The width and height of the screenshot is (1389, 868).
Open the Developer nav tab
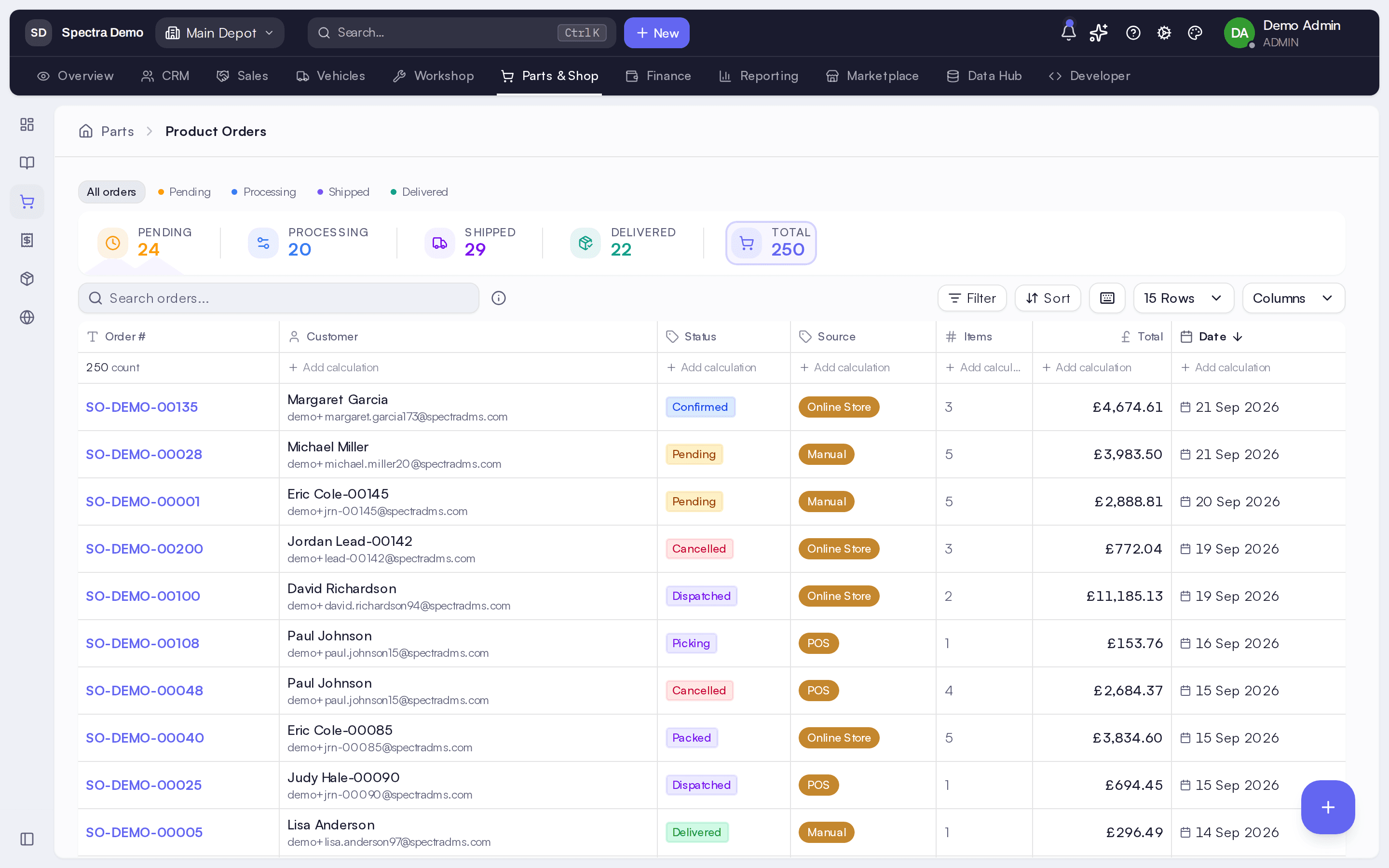pyautogui.click(x=1089, y=76)
